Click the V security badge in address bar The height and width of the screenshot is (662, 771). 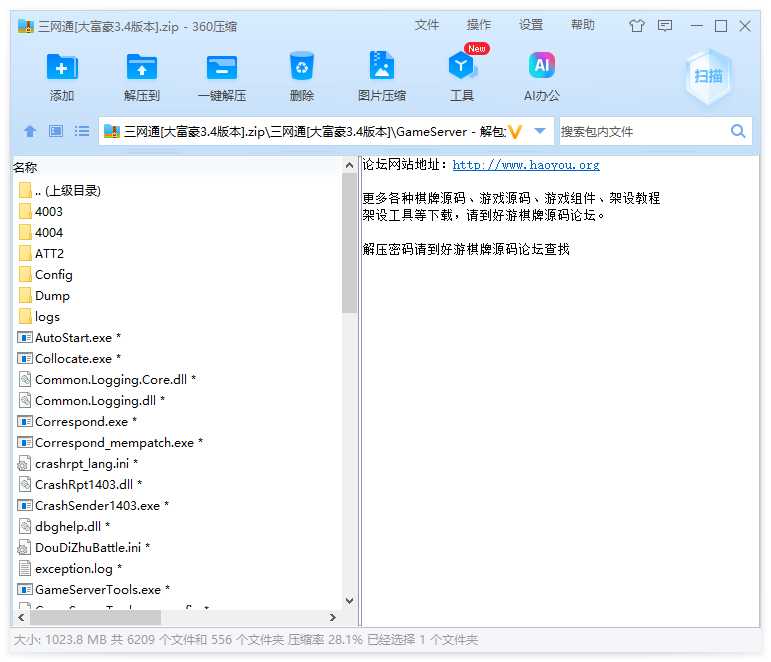coord(515,132)
